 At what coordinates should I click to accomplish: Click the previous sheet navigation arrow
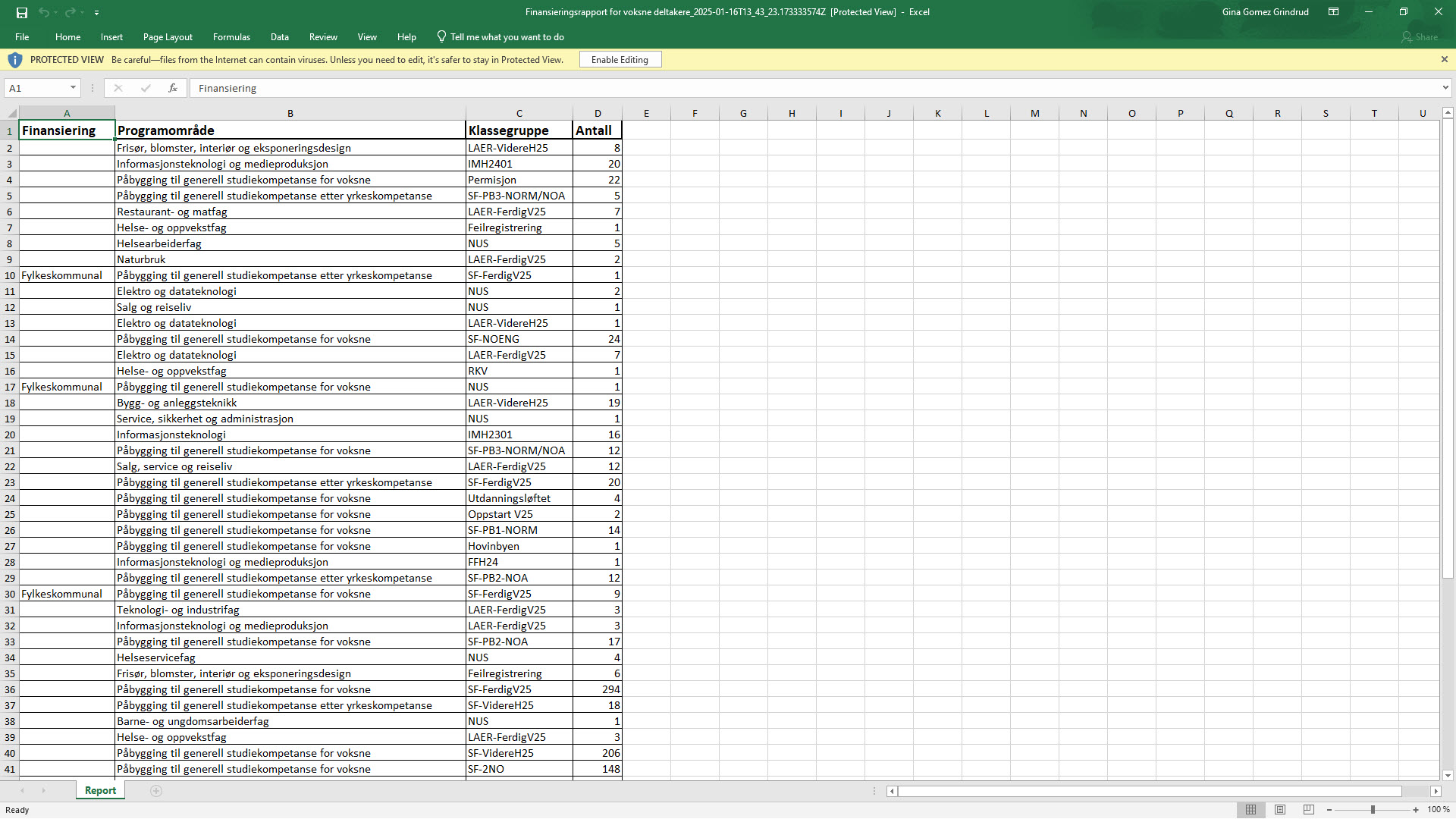tap(22, 791)
